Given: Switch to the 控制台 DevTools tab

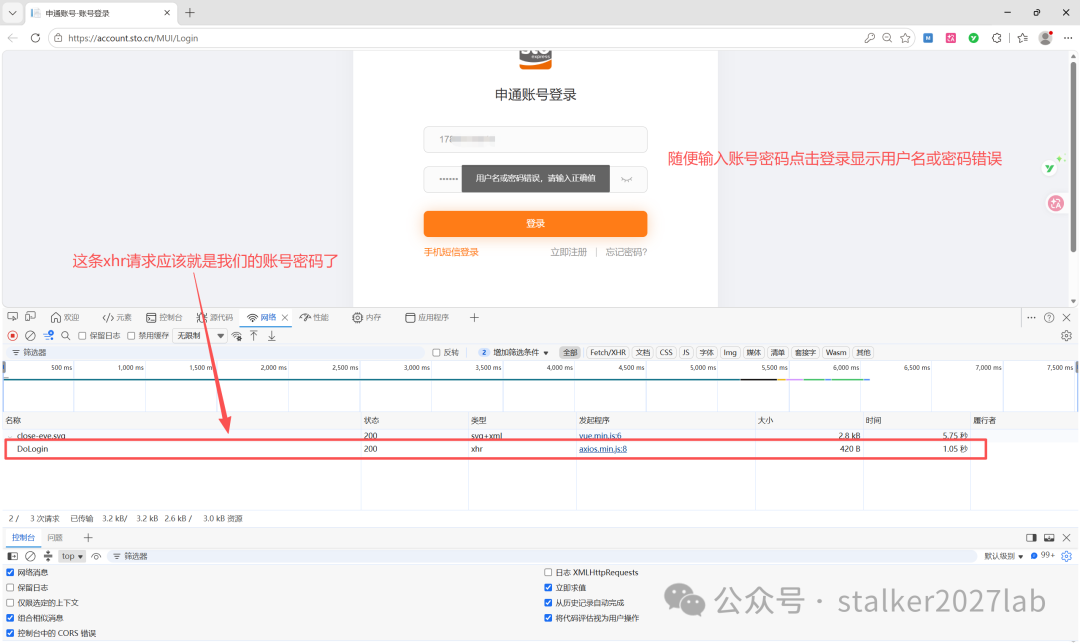Looking at the screenshot, I should click(164, 318).
